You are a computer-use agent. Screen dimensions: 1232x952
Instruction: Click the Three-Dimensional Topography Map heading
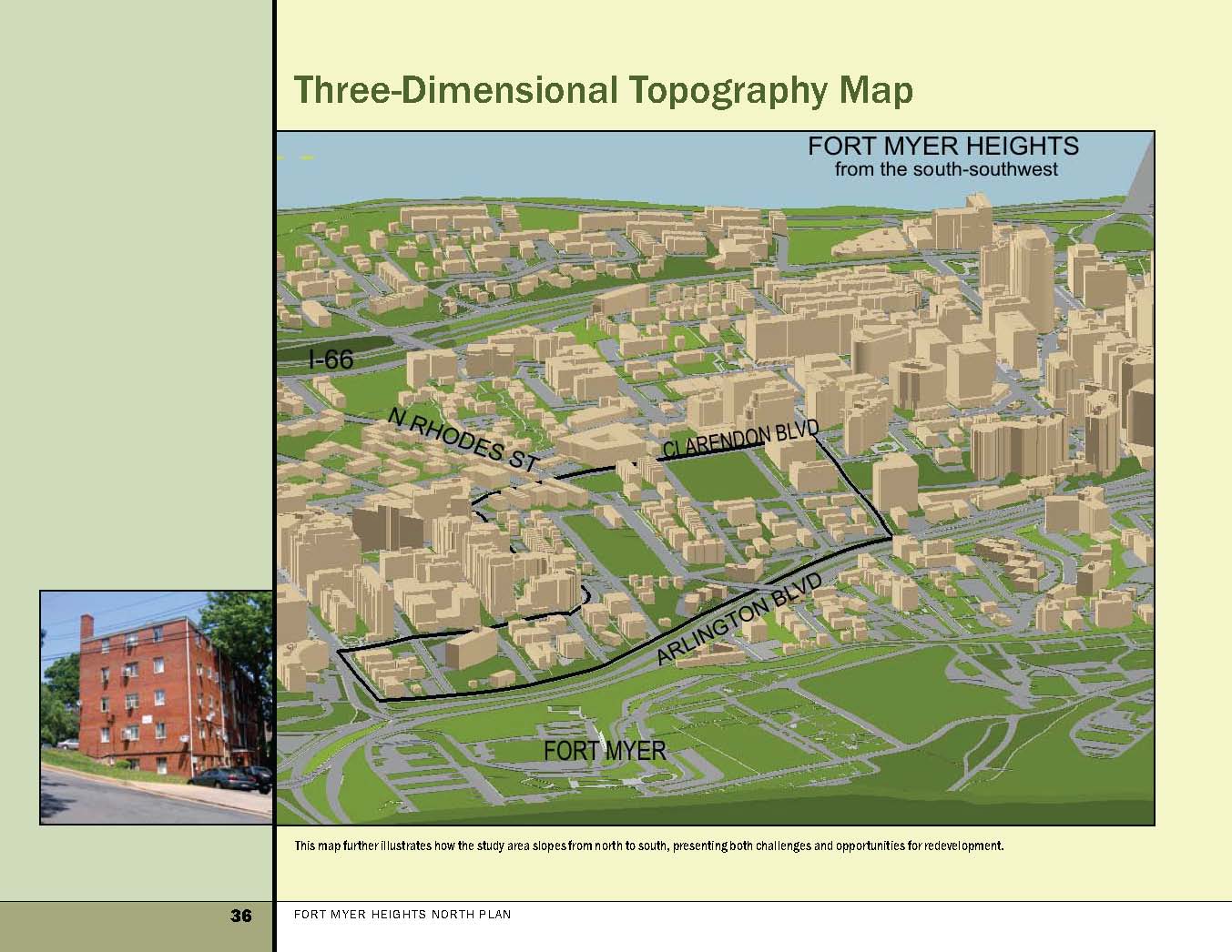click(x=603, y=91)
